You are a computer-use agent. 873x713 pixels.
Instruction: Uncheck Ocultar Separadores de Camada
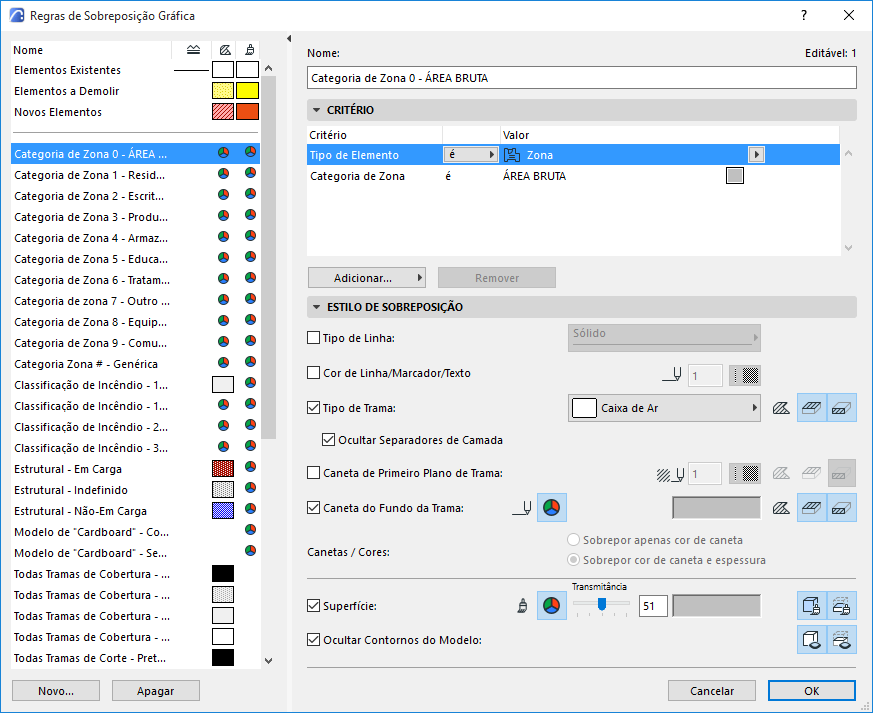tap(328, 440)
